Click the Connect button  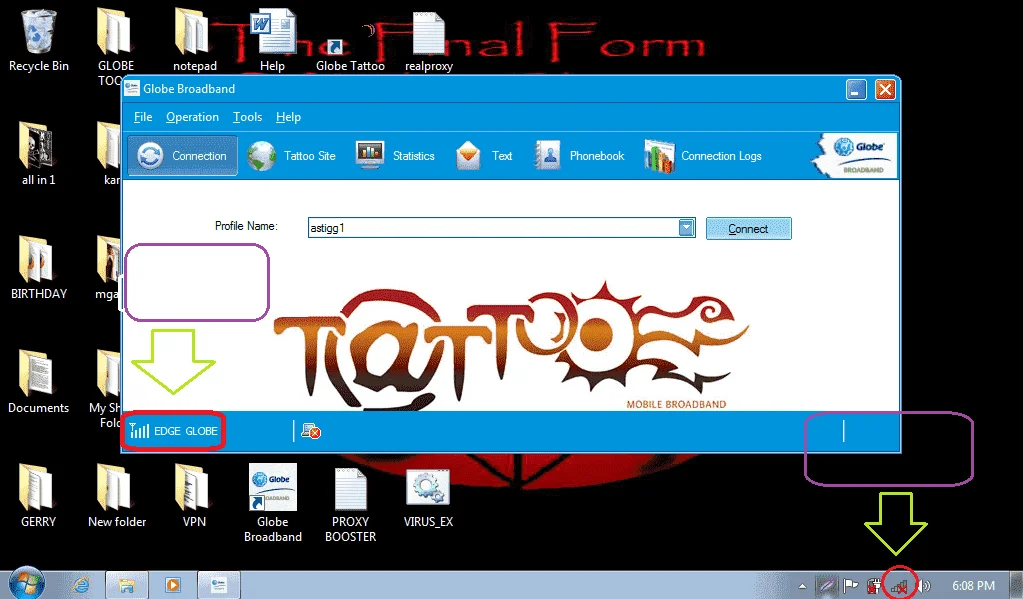tap(748, 228)
